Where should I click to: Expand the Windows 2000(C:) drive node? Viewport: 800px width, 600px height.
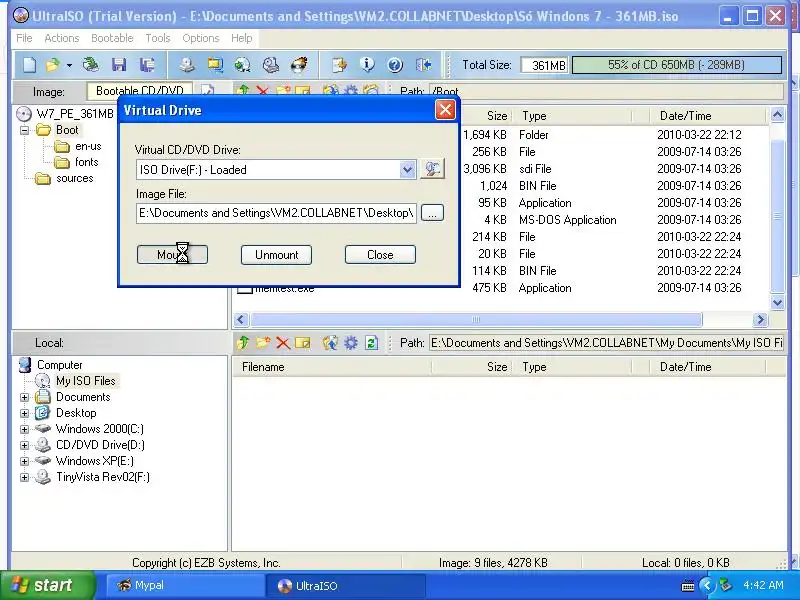tap(24, 429)
